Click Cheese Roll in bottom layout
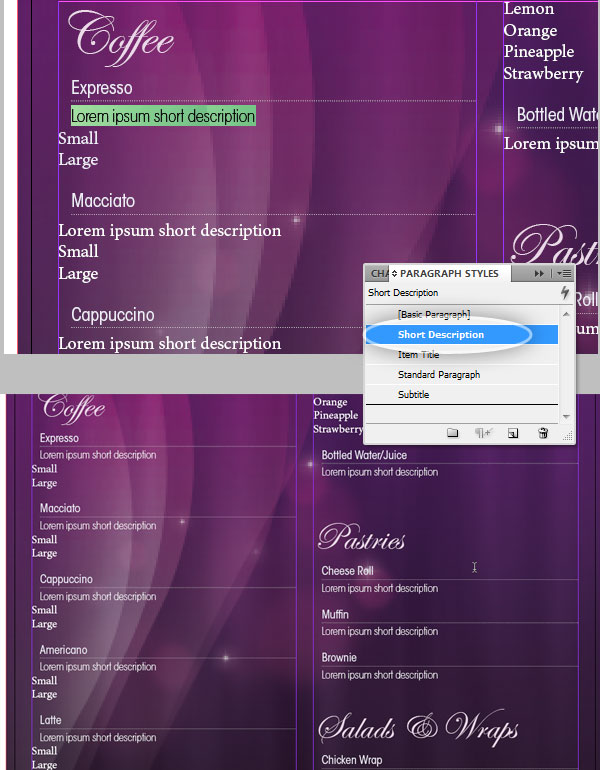The height and width of the screenshot is (770, 600). pyautogui.click(x=347, y=571)
